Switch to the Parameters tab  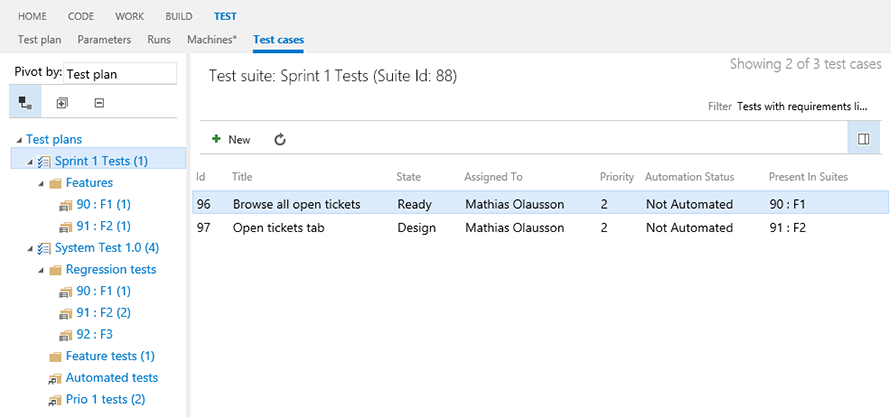point(105,40)
